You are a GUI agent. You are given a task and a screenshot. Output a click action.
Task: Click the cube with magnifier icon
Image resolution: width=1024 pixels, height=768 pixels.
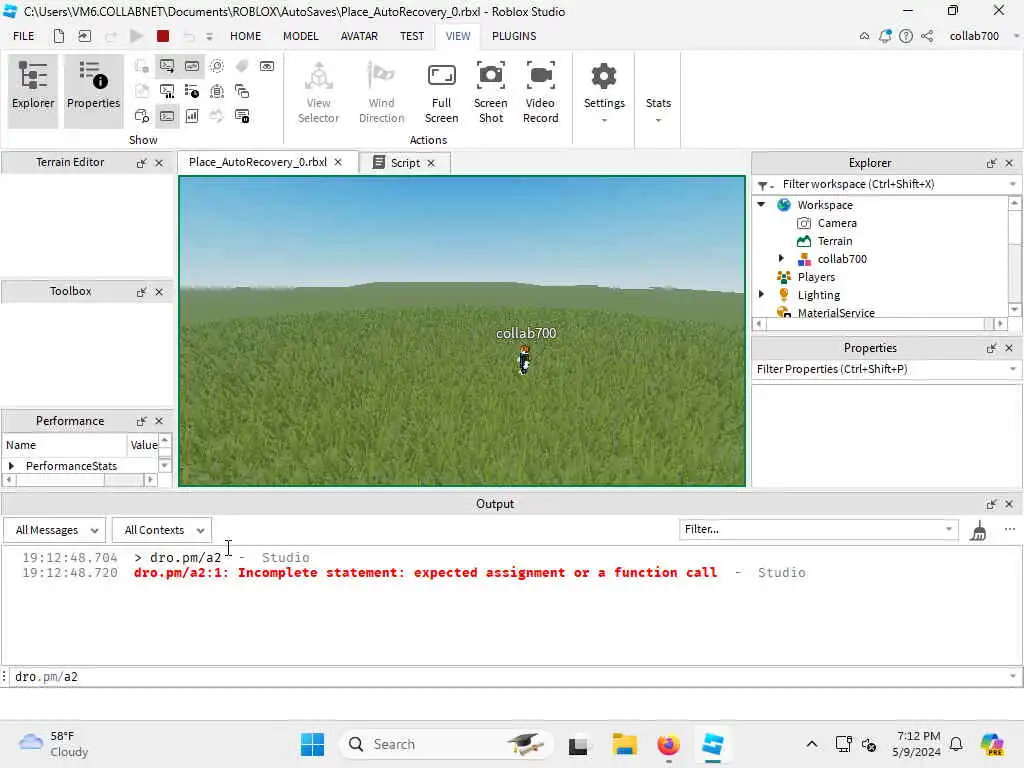pos(142,116)
